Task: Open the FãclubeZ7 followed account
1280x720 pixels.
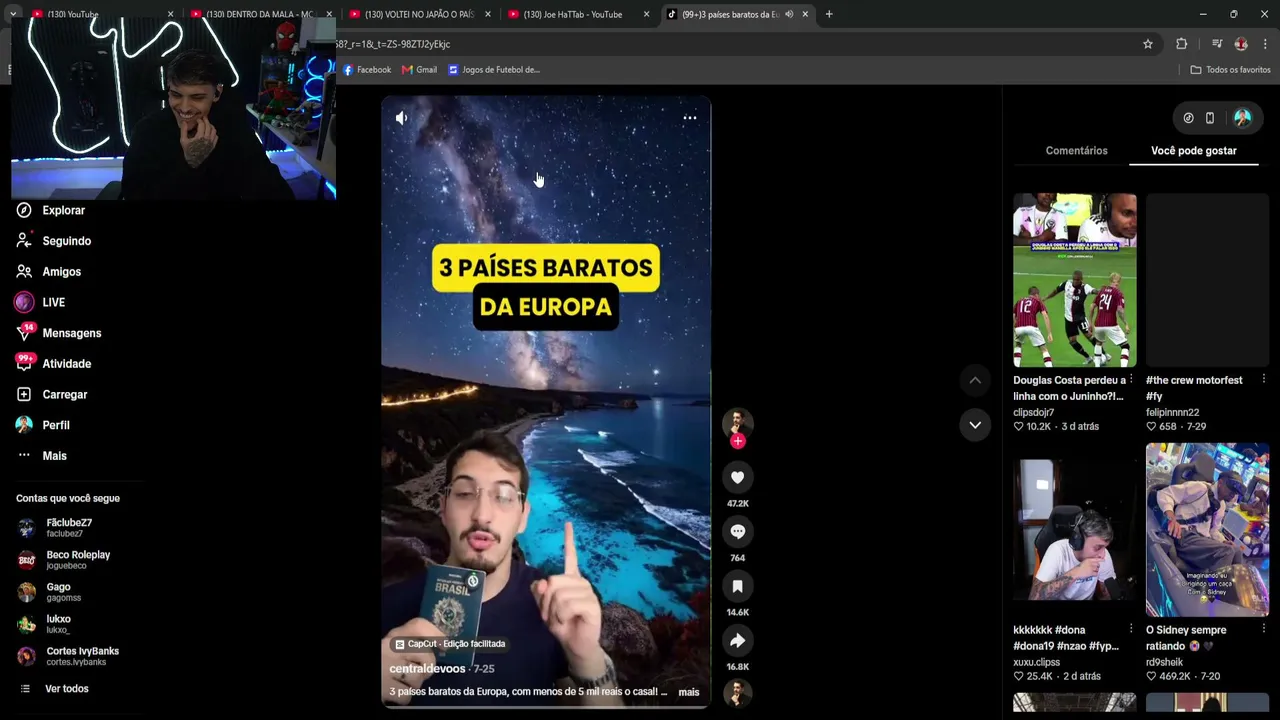Action: 69,528
